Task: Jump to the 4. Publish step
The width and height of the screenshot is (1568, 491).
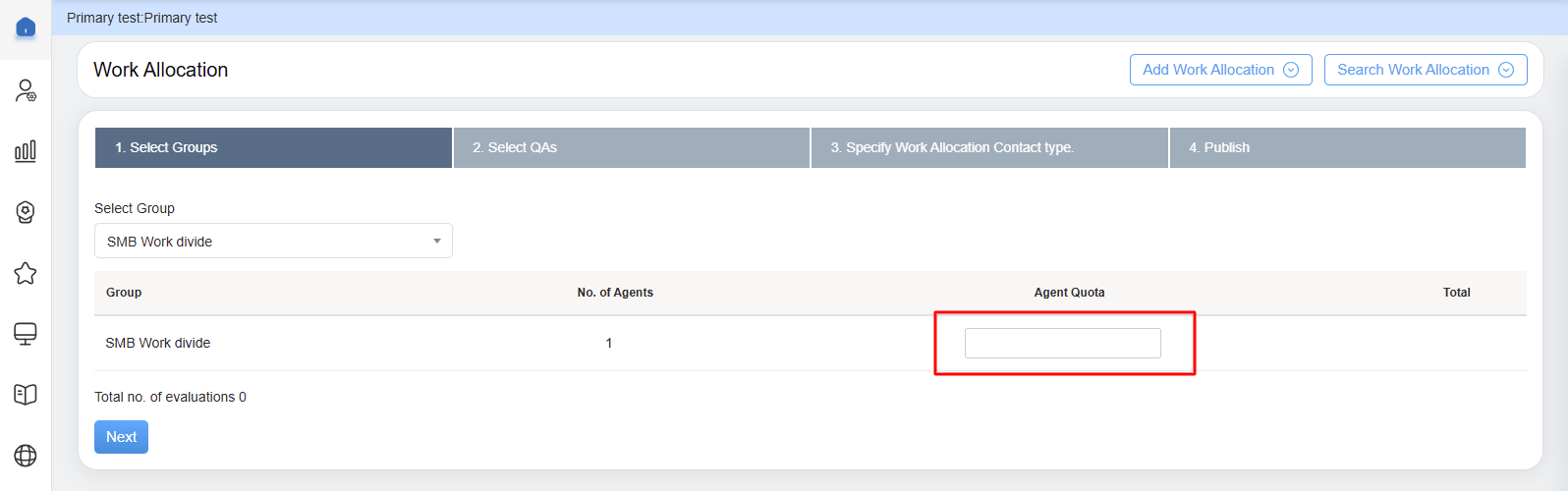Action: point(1347,147)
